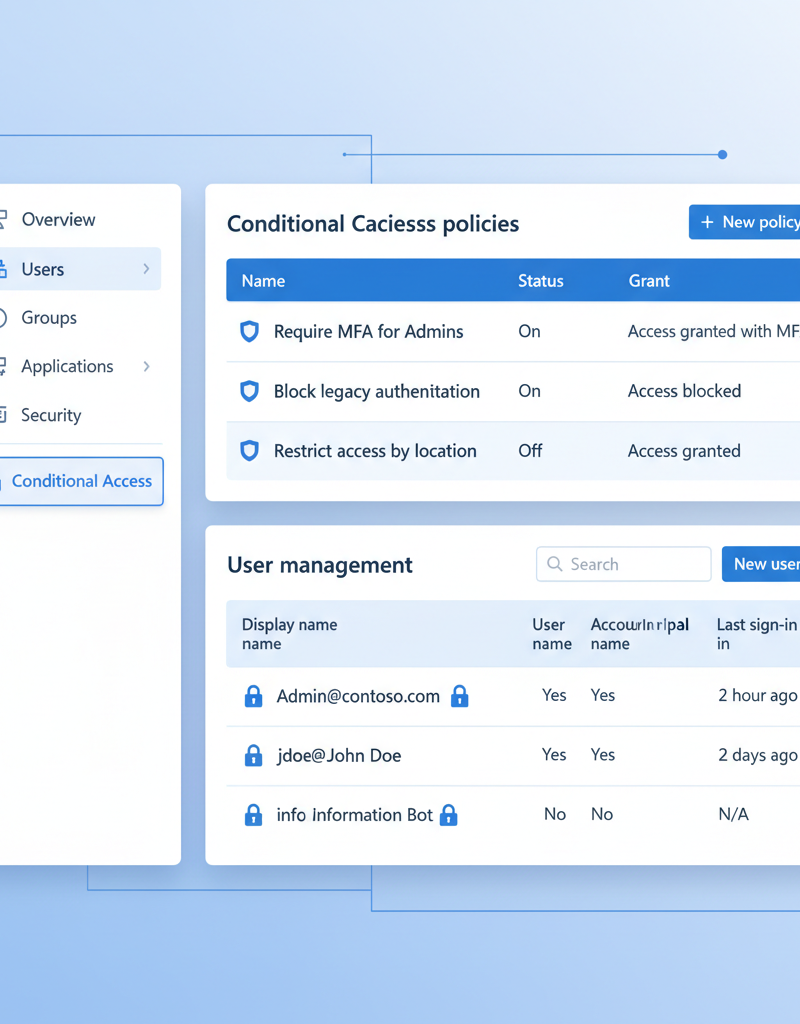Open the info Information Bot user
Screen dimensions: 800x1024
[355, 815]
